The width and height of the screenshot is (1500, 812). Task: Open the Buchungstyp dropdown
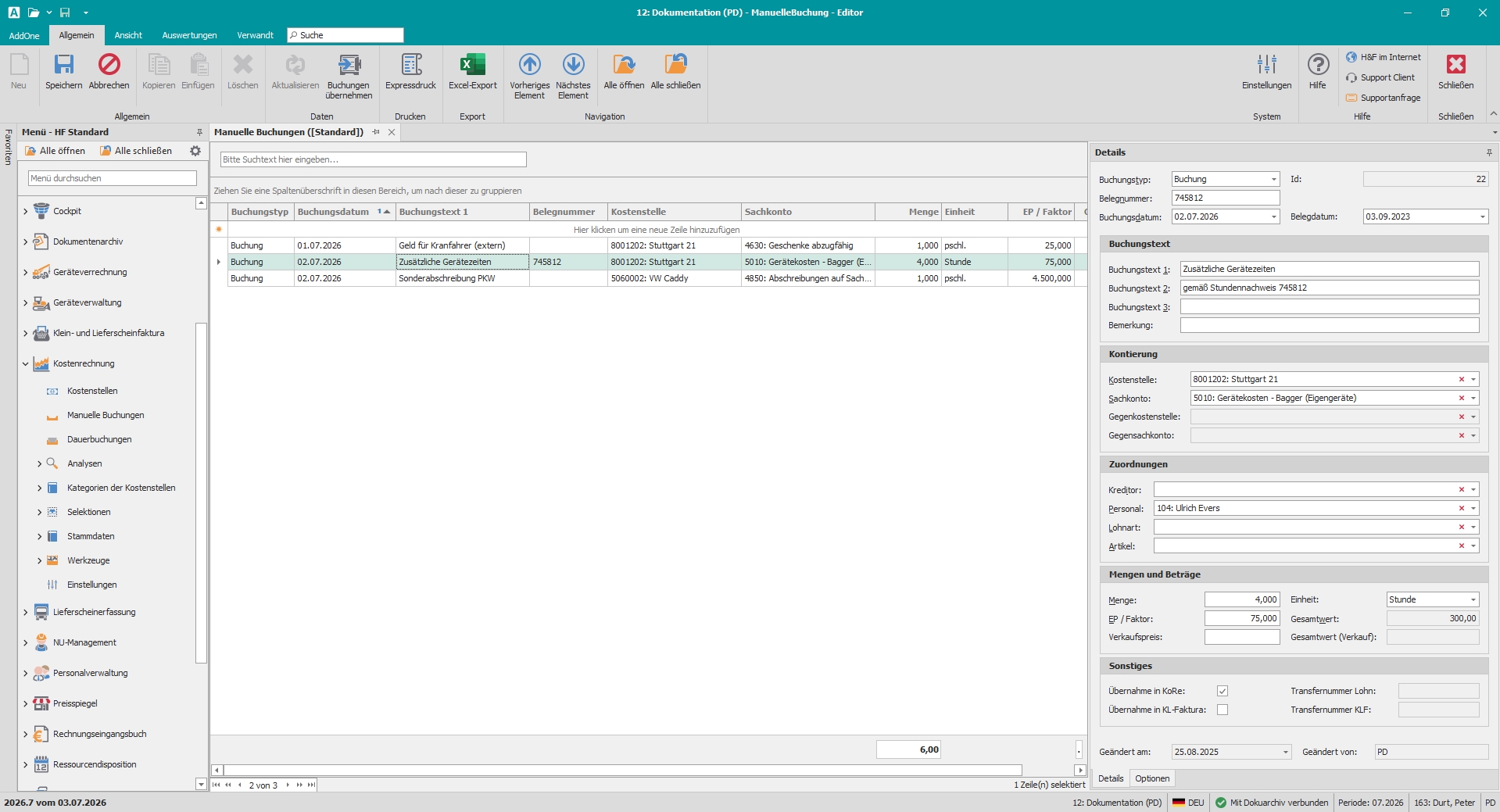point(1273,179)
